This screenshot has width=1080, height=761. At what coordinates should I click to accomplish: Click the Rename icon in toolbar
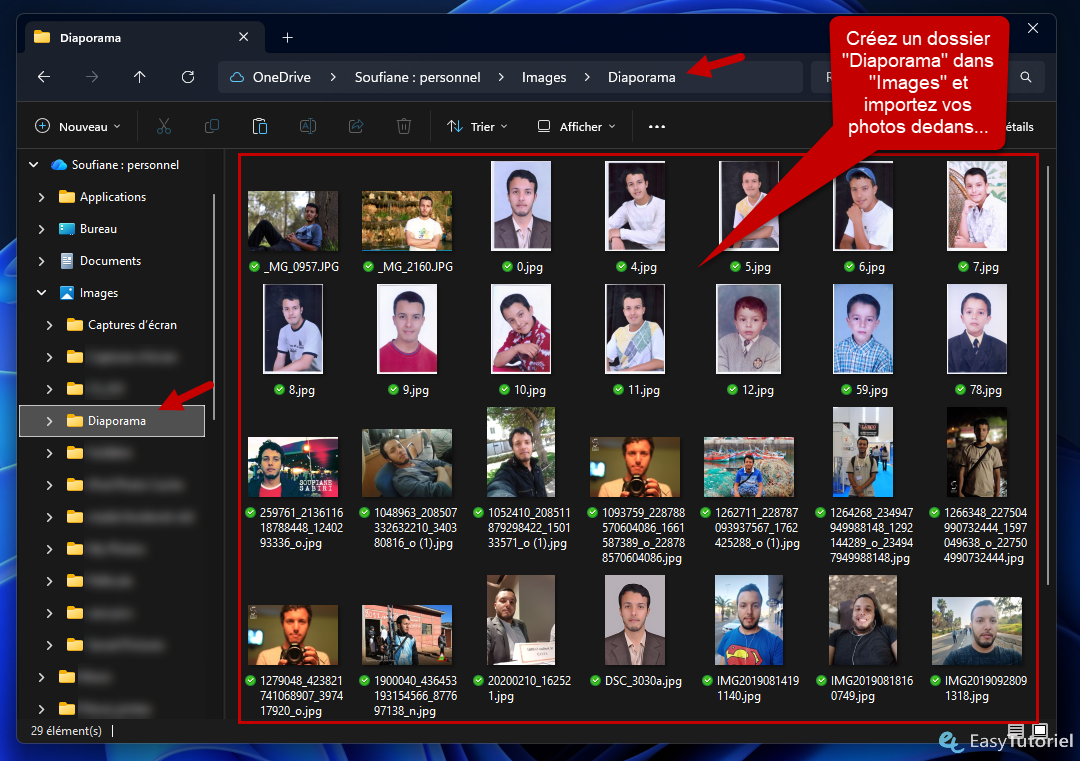click(308, 126)
